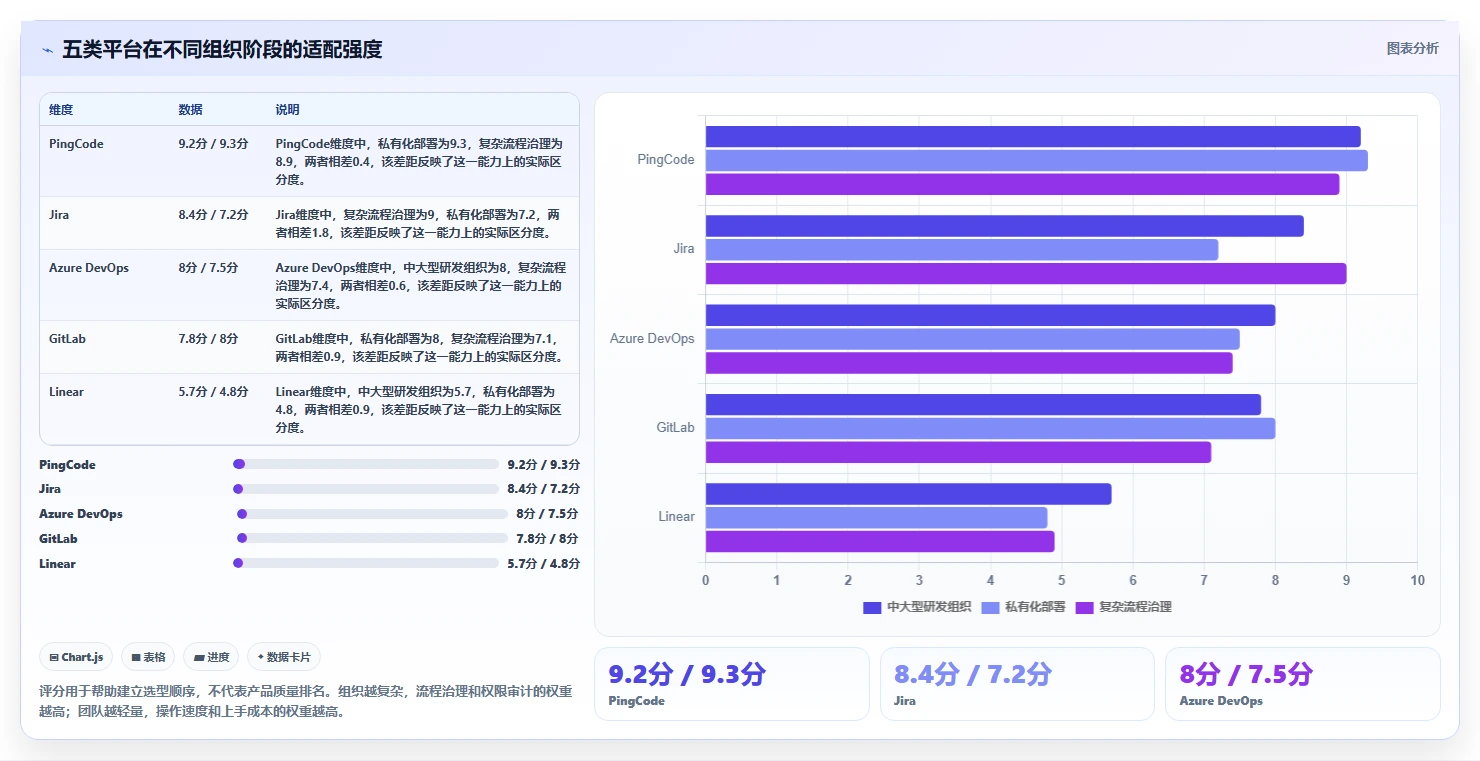
Task: Open the PingCode 9.2分 / 9.3分 data card
Action: (732, 684)
